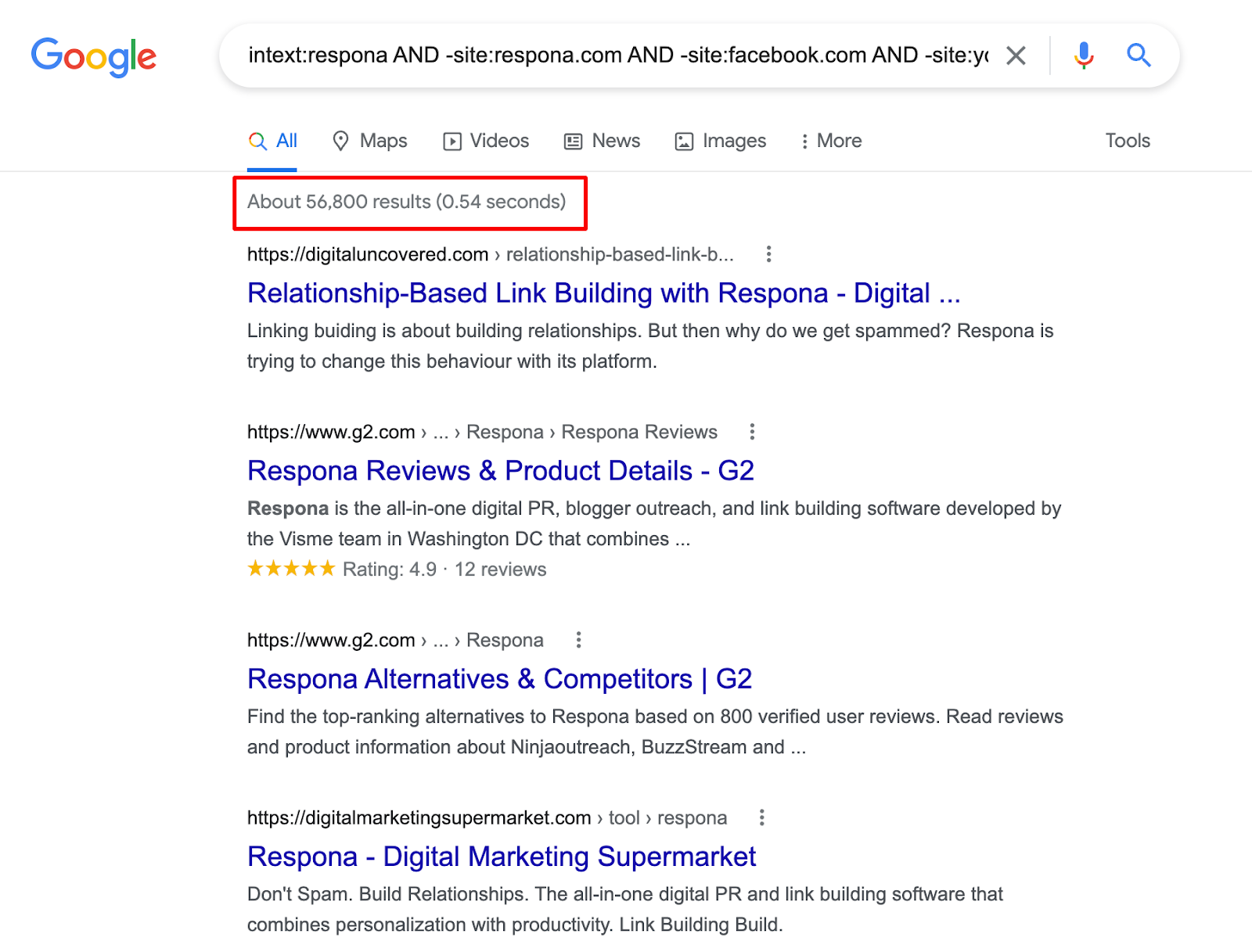Open the search Tools options

(1128, 141)
